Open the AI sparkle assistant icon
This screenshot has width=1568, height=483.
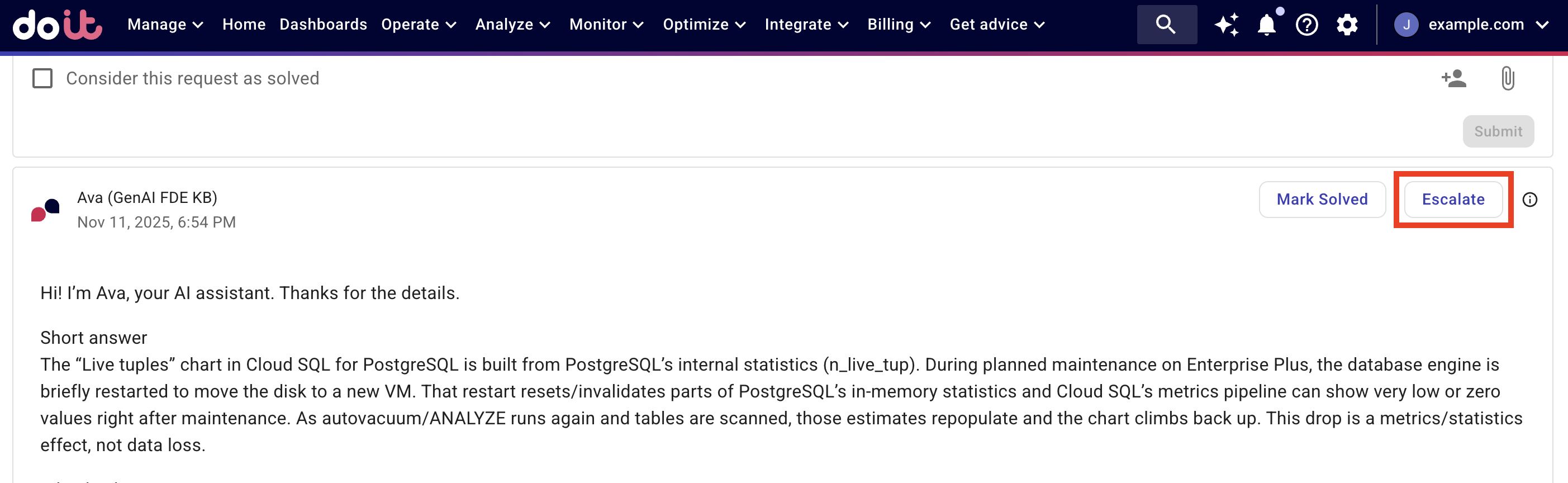tap(1227, 25)
